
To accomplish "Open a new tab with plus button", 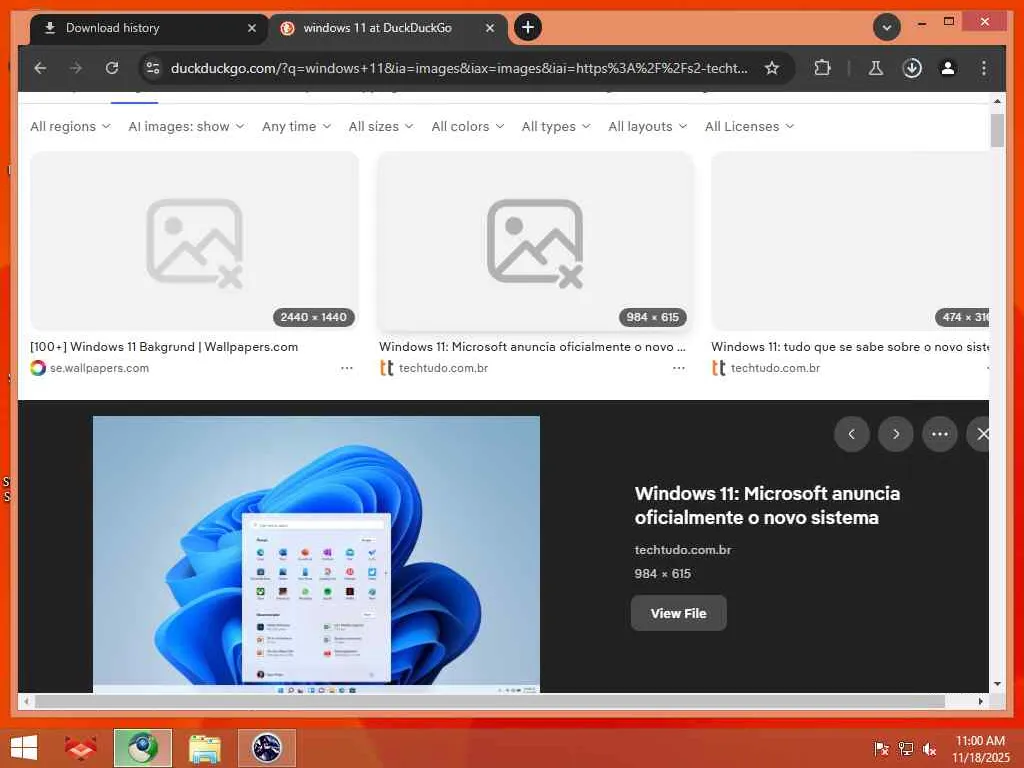I will [x=528, y=27].
